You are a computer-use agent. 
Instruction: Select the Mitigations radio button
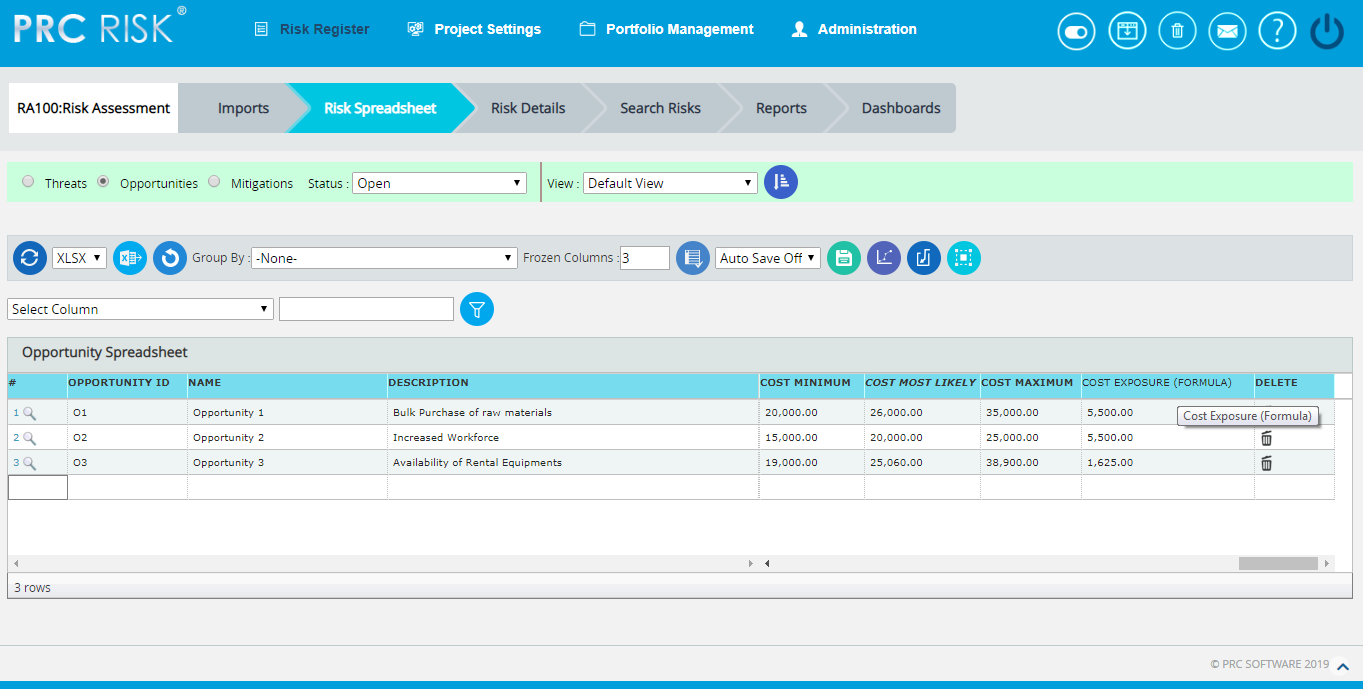(x=214, y=182)
